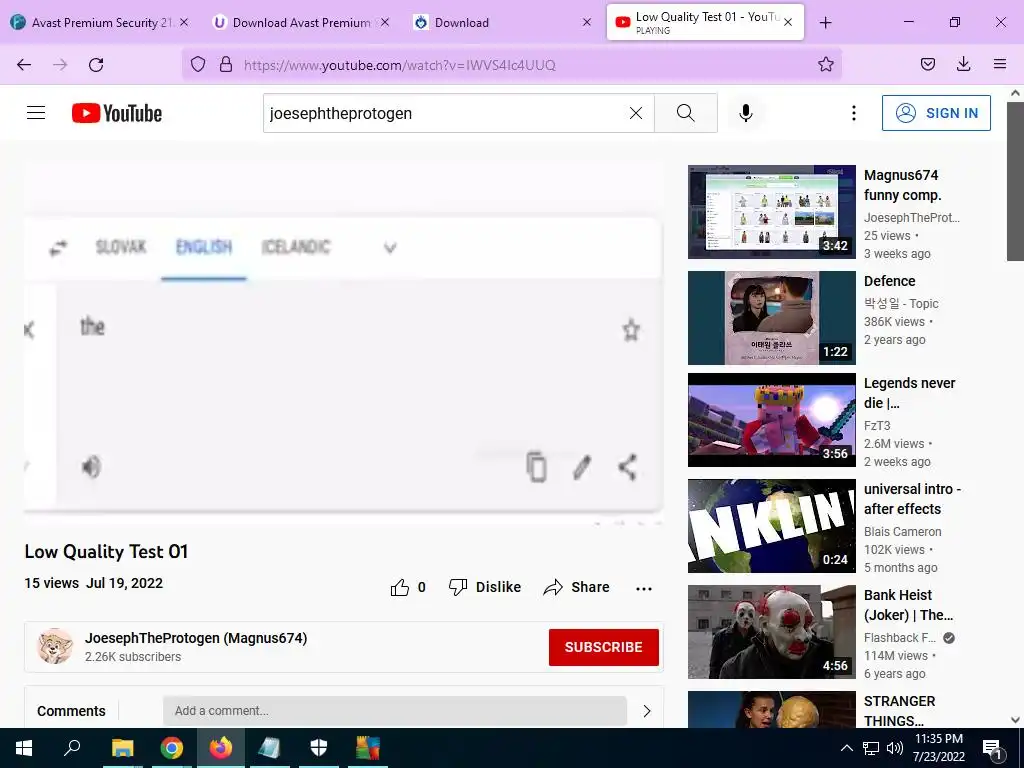1024x768 pixels.
Task: Click the Defence video title
Action: tap(889, 281)
